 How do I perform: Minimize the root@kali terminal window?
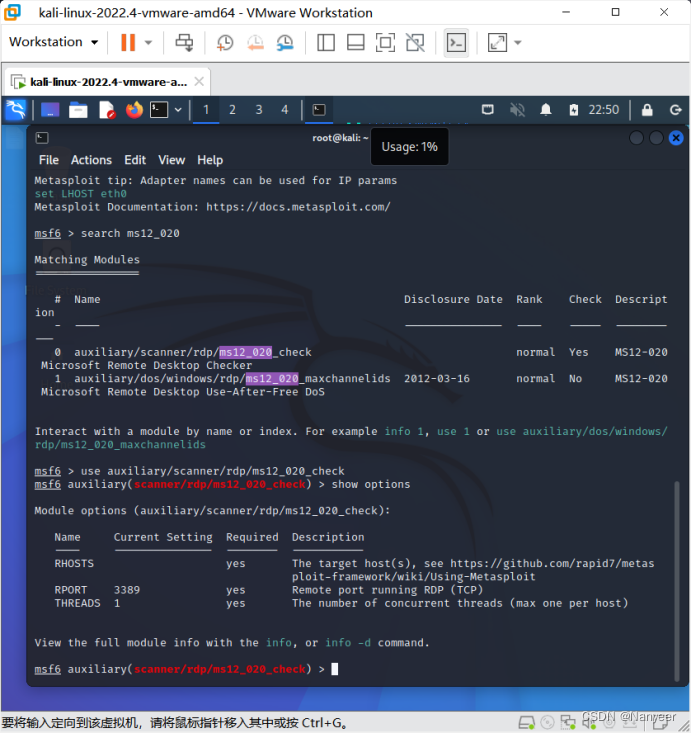tap(636, 138)
